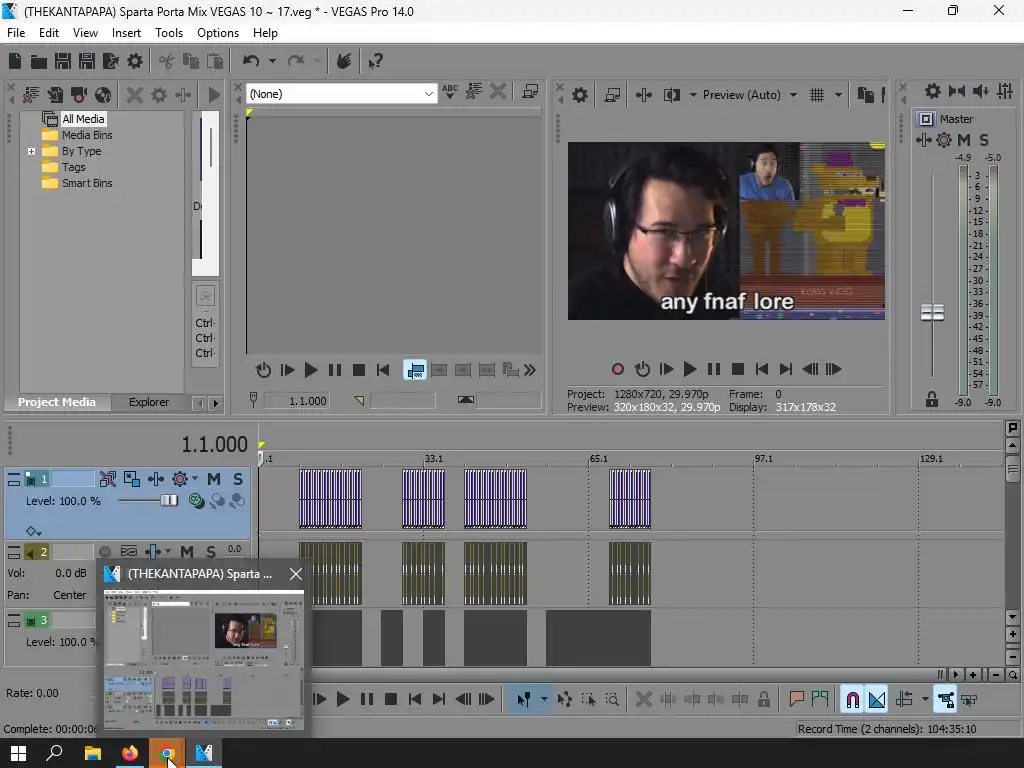Viewport: 1024px width, 768px height.
Task: Save the project with the floppy disk icon
Action: click(x=63, y=61)
